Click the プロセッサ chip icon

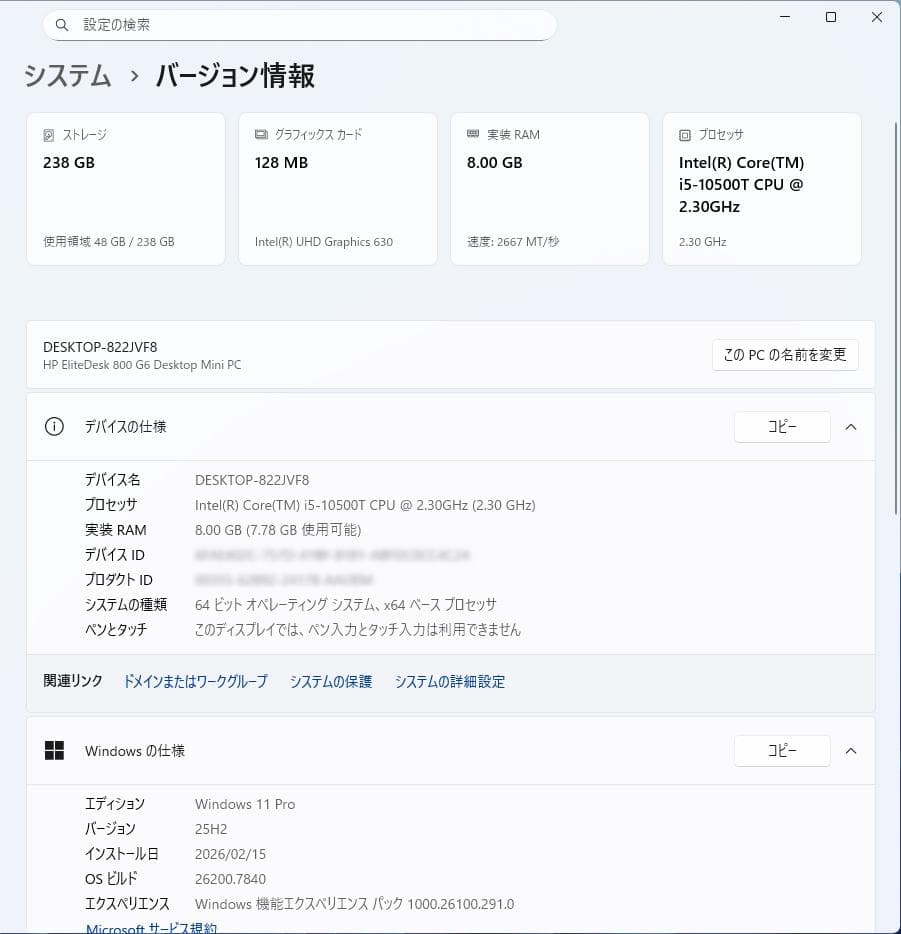click(x=685, y=135)
